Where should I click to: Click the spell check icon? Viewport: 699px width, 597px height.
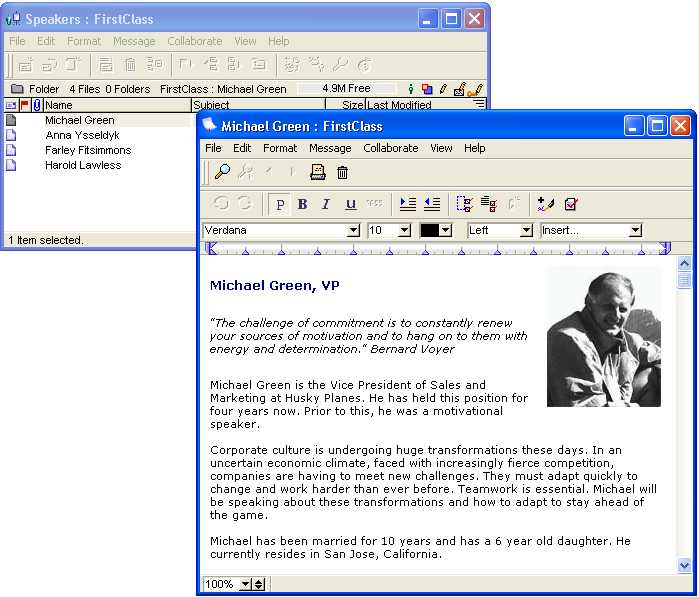(570, 204)
